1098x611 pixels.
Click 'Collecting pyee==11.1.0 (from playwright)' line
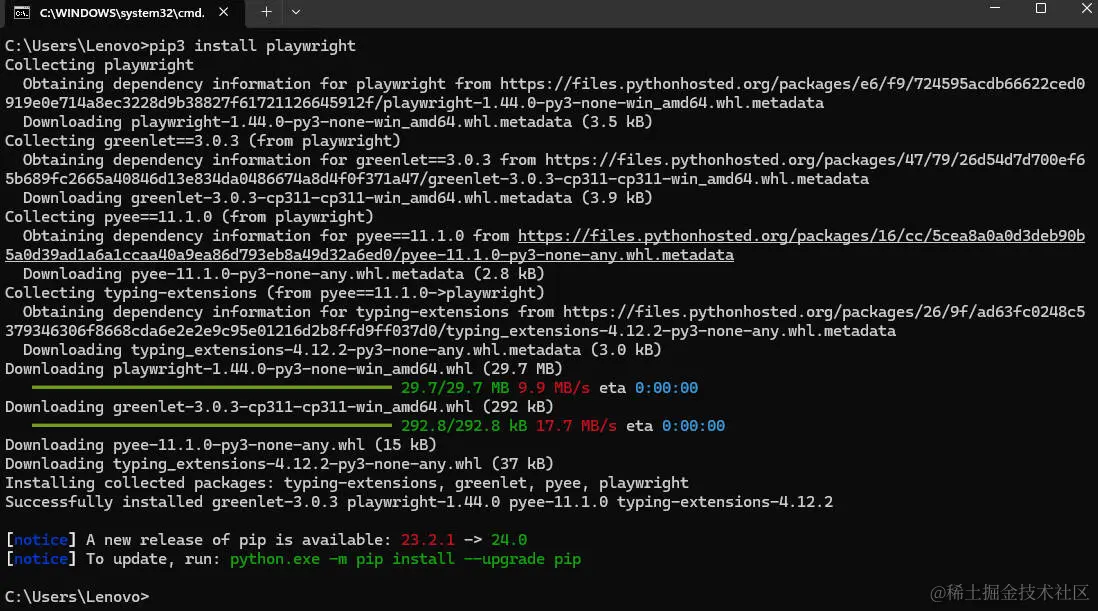tap(189, 217)
